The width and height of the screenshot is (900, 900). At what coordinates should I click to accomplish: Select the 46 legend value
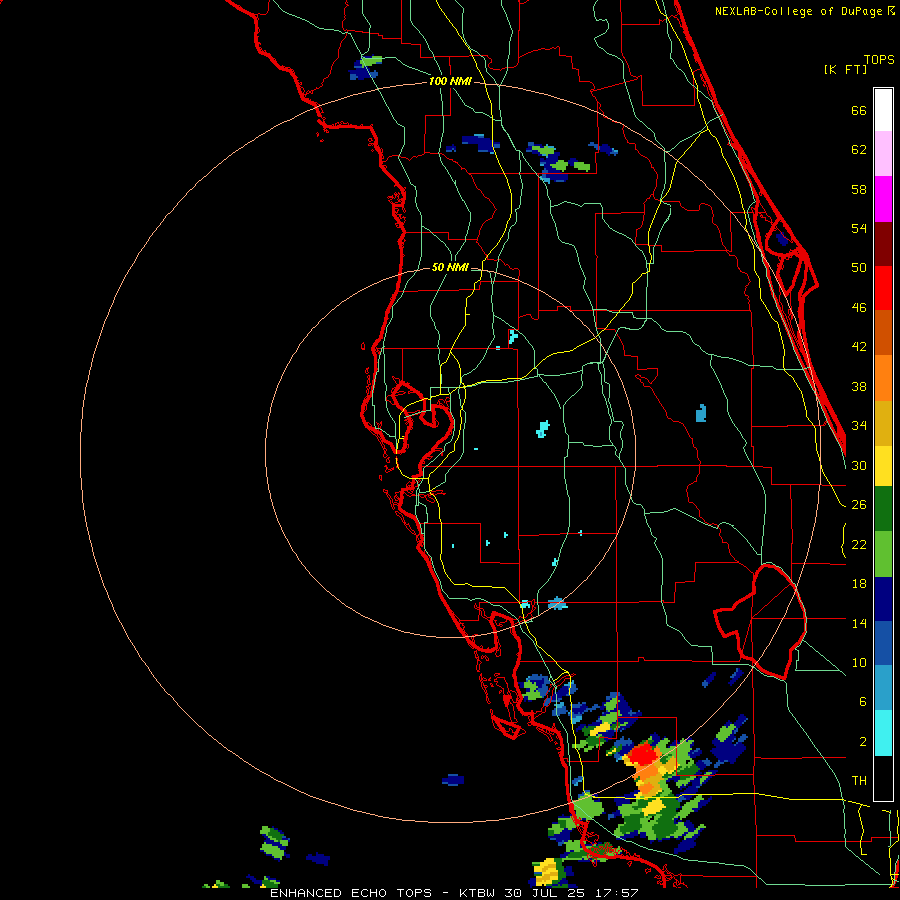tap(859, 308)
